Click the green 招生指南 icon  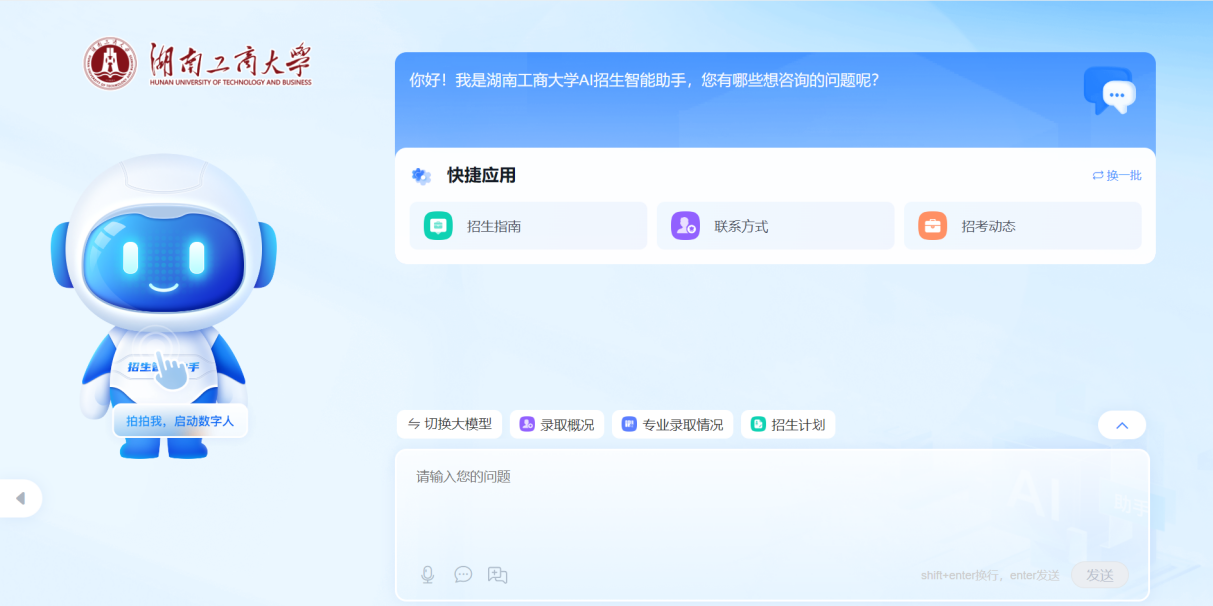438,226
